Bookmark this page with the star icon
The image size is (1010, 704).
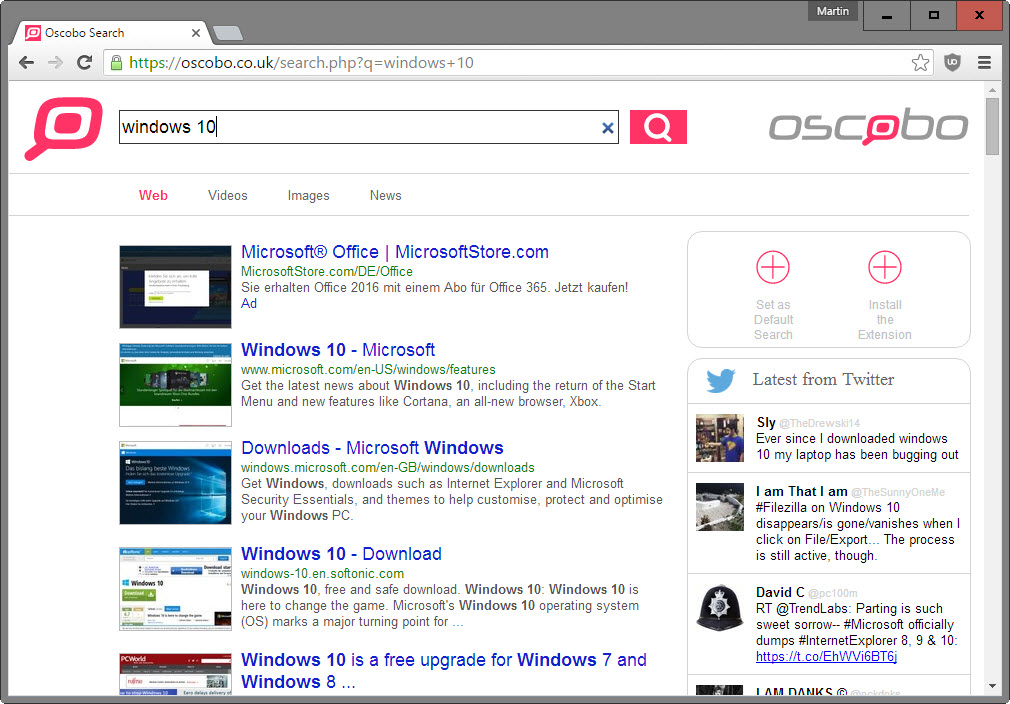pos(920,62)
